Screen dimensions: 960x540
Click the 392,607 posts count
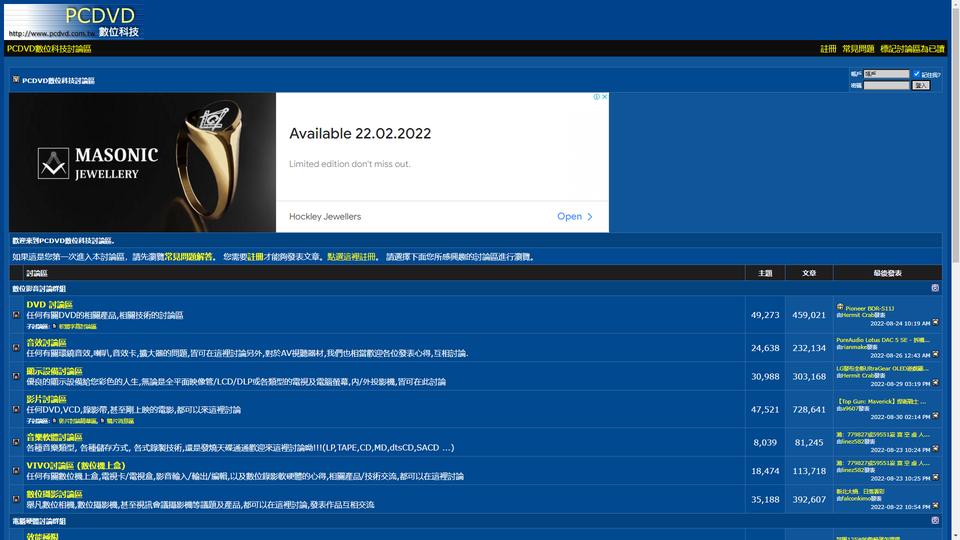click(809, 499)
